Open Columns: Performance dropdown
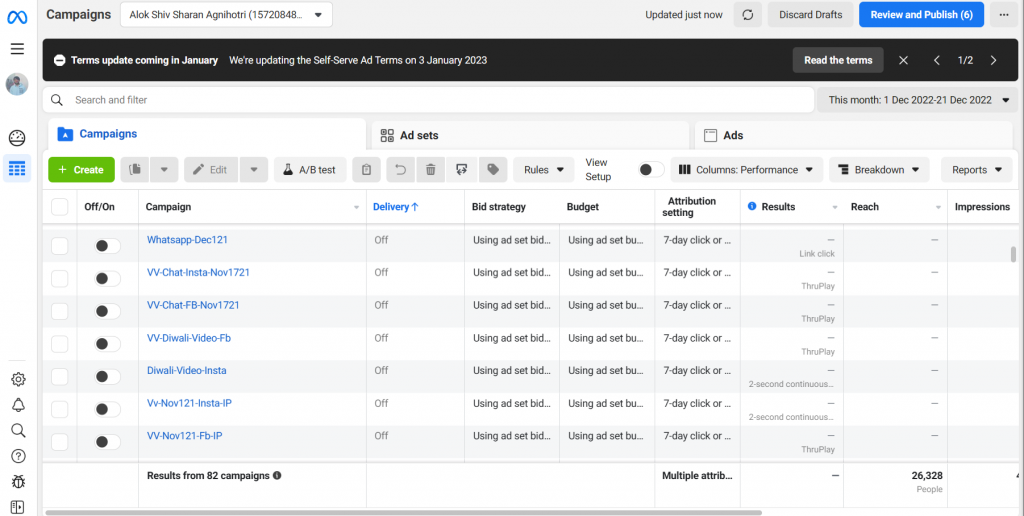1024x516 pixels. pyautogui.click(x=746, y=170)
